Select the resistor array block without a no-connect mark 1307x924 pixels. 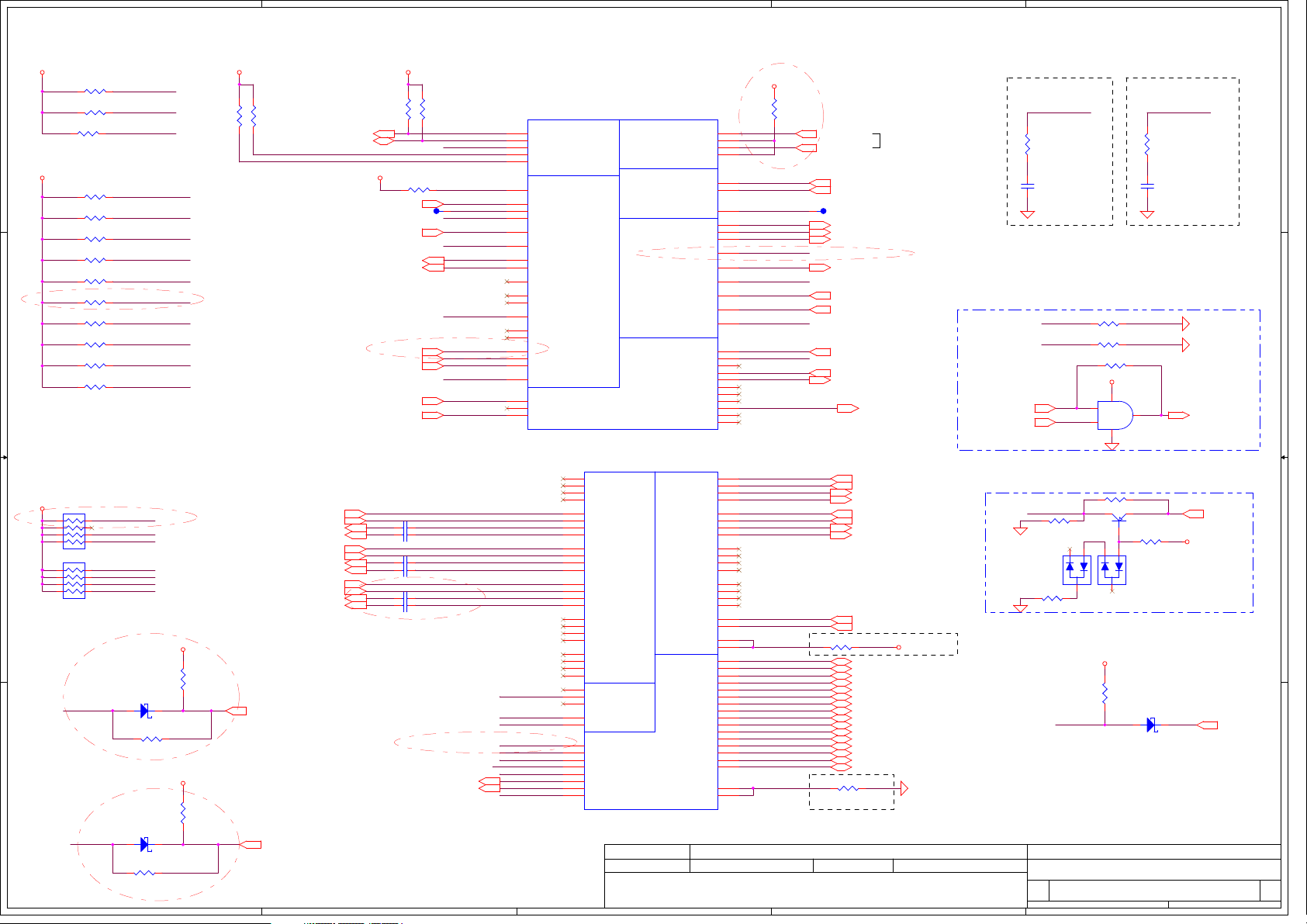click(74, 580)
